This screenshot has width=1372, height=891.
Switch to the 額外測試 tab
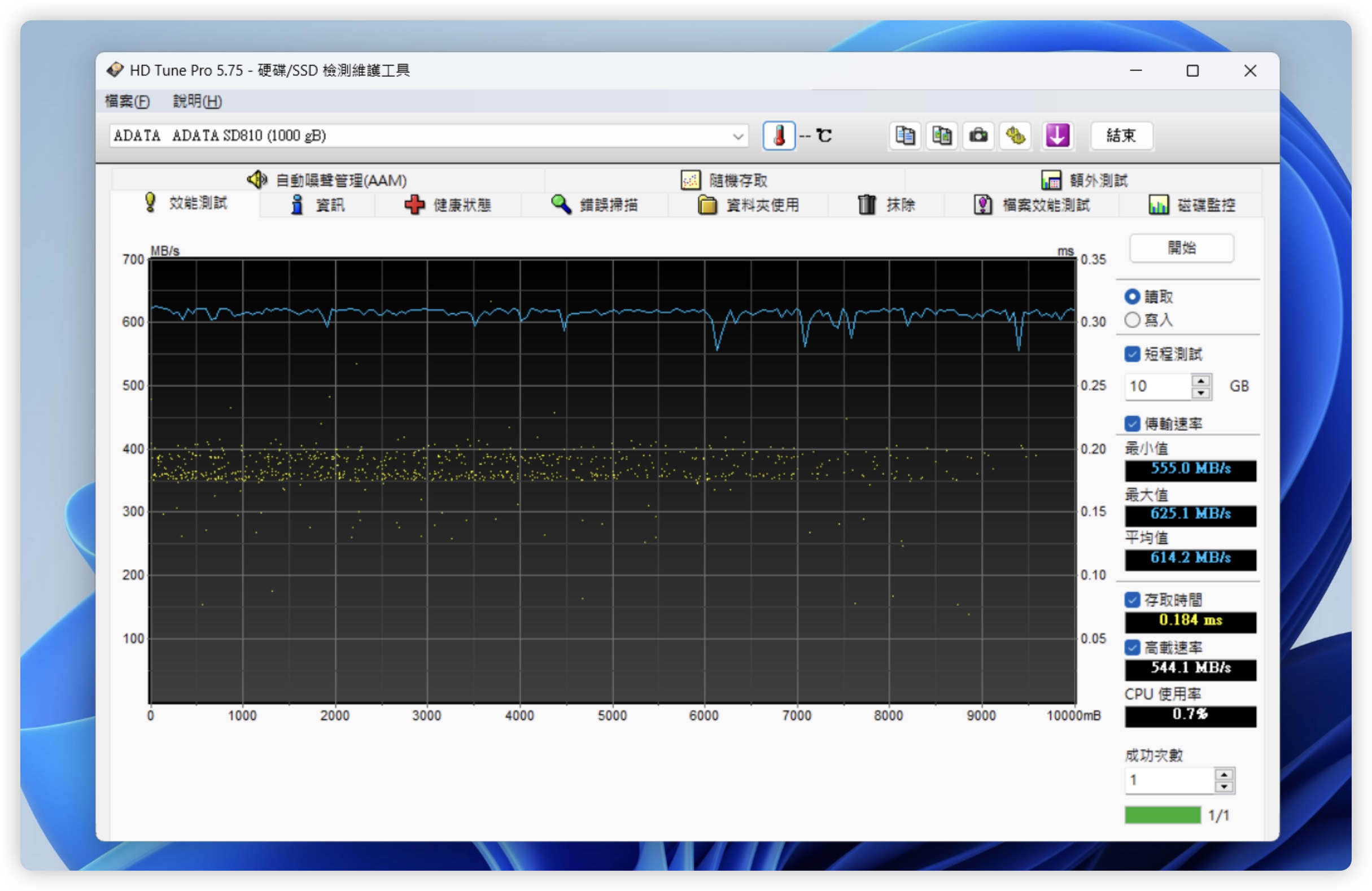(1083, 180)
